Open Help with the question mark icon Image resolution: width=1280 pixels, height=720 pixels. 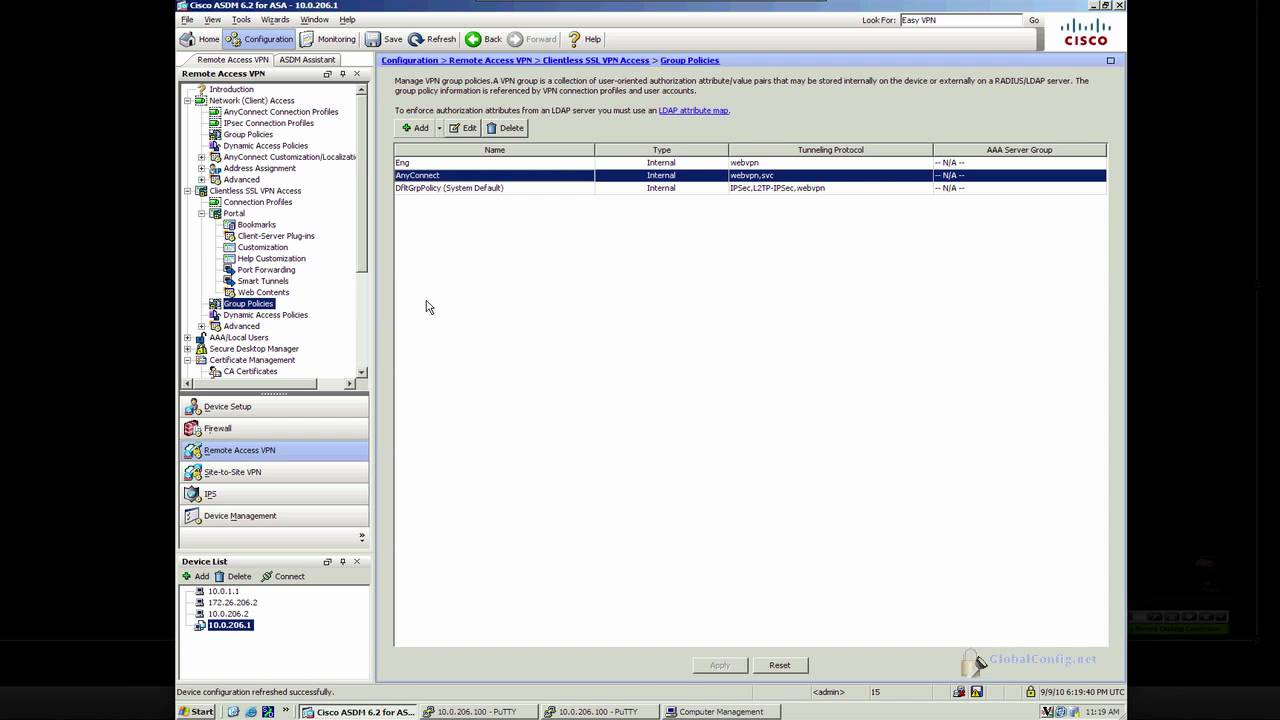point(585,39)
